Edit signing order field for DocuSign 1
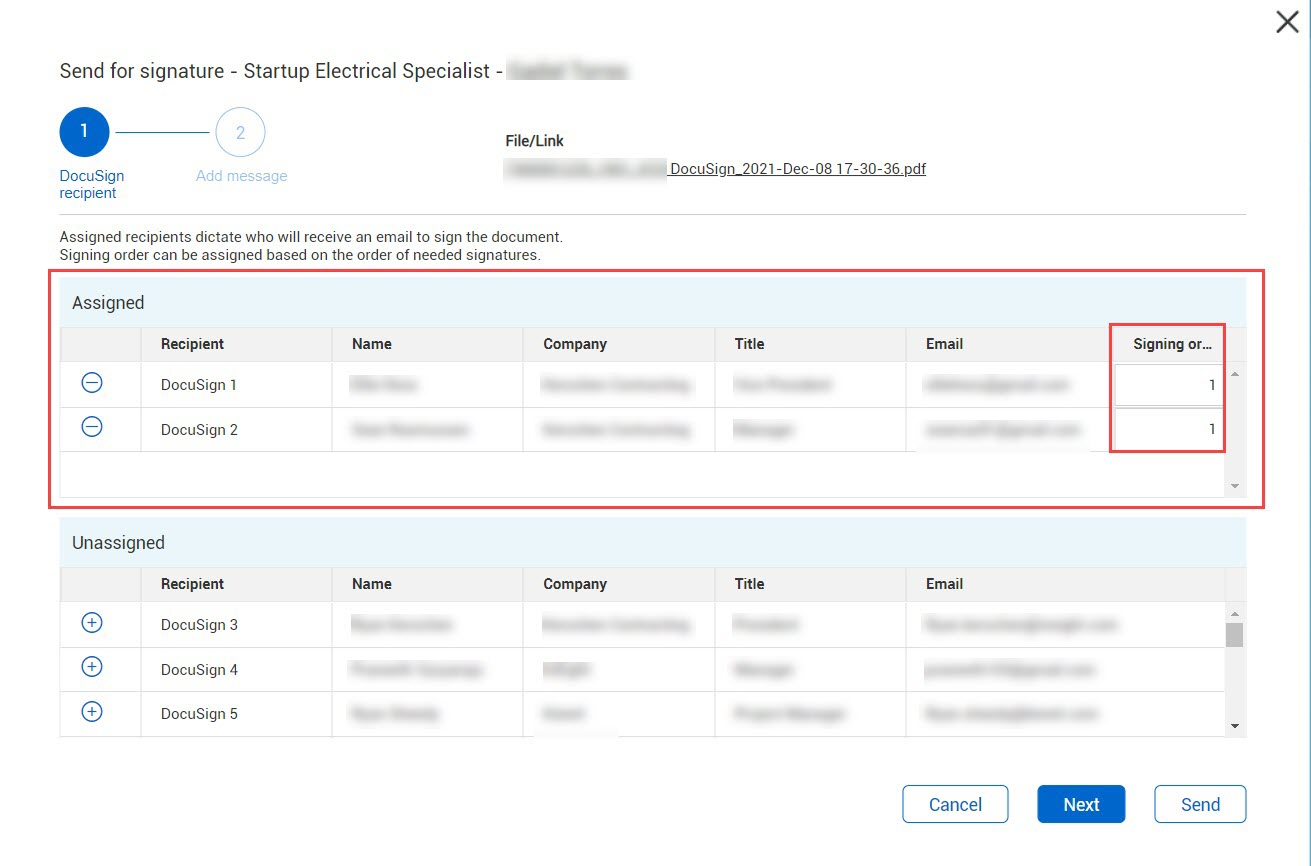The width and height of the screenshot is (1311, 866). point(1169,385)
